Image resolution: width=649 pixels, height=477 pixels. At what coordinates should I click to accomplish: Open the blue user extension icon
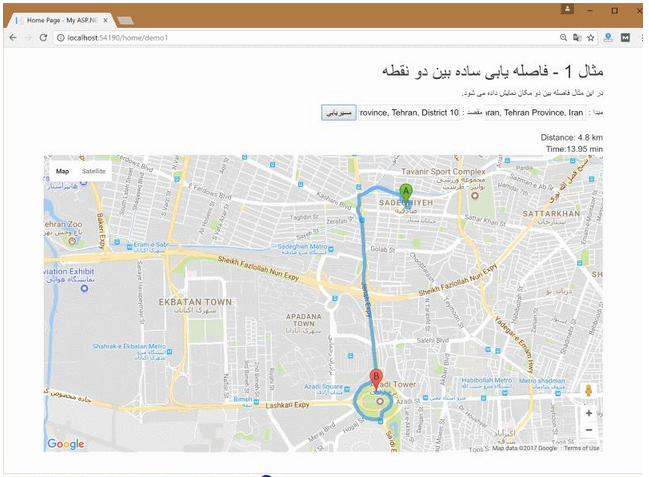pyautogui.click(x=608, y=38)
